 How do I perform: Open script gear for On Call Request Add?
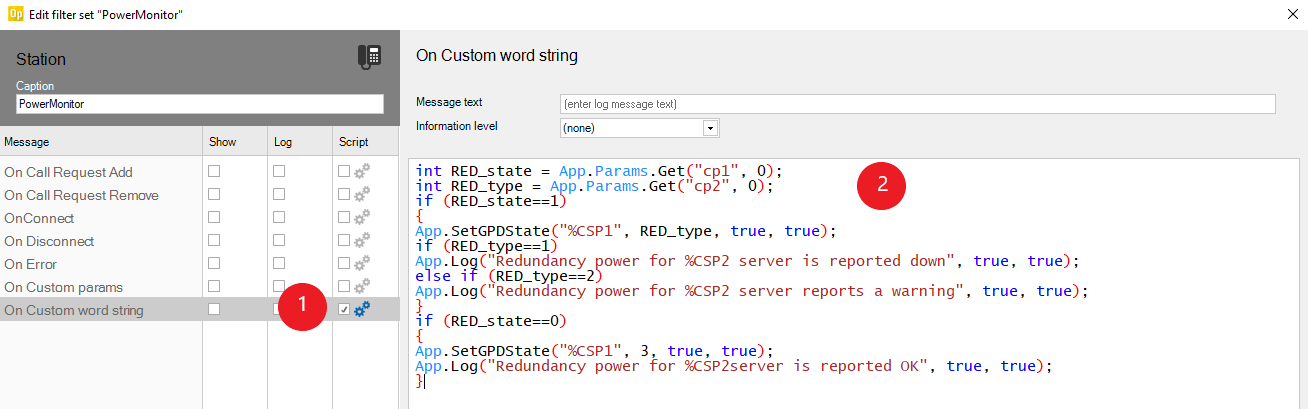362,172
